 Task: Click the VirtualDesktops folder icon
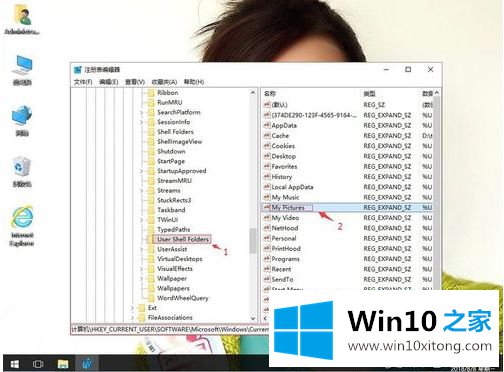click(151, 259)
